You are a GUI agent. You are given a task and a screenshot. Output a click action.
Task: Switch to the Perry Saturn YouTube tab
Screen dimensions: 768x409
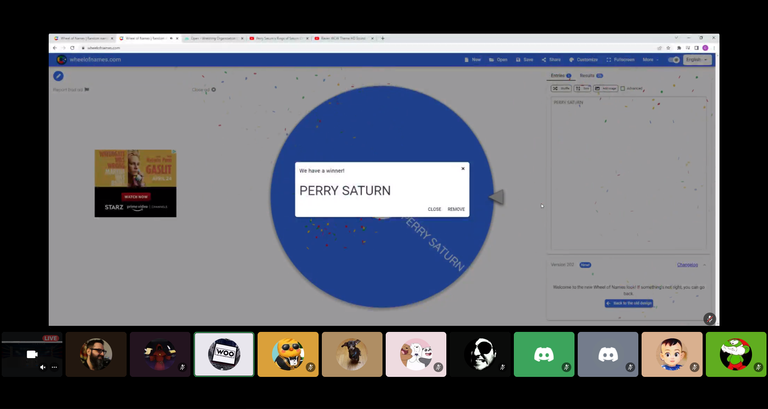tap(279, 38)
